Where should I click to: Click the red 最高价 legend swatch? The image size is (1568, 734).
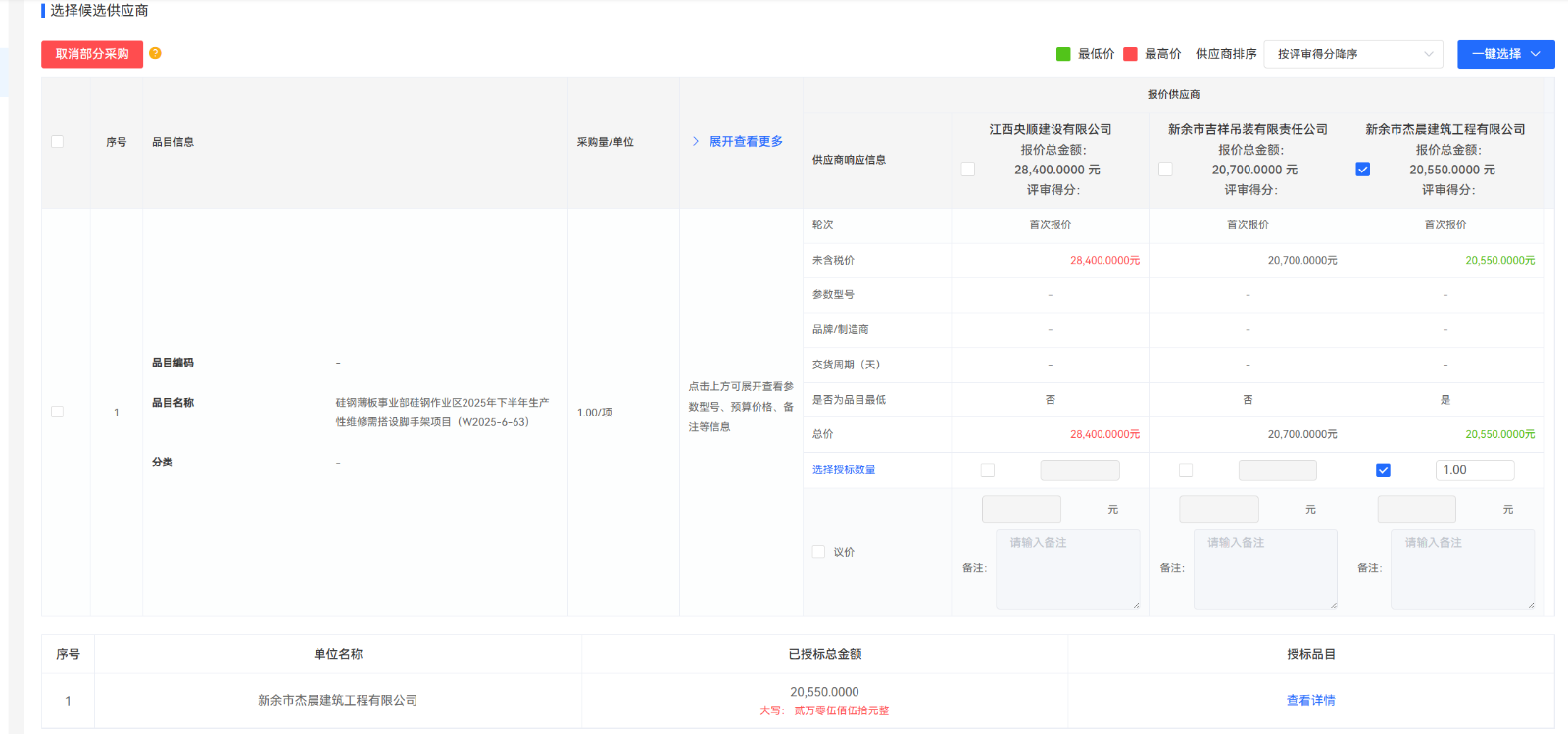click(1130, 54)
